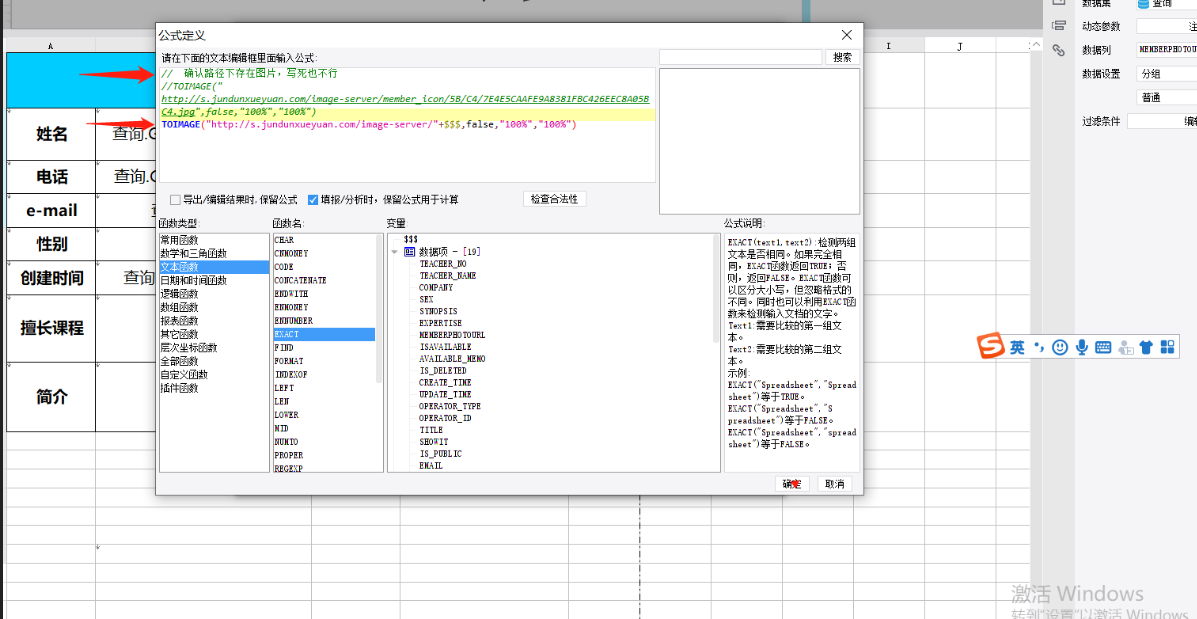Image resolution: width=1197 pixels, height=619 pixels.
Task: Select TEACHER_NAME in variable tree
Action: 447,276
